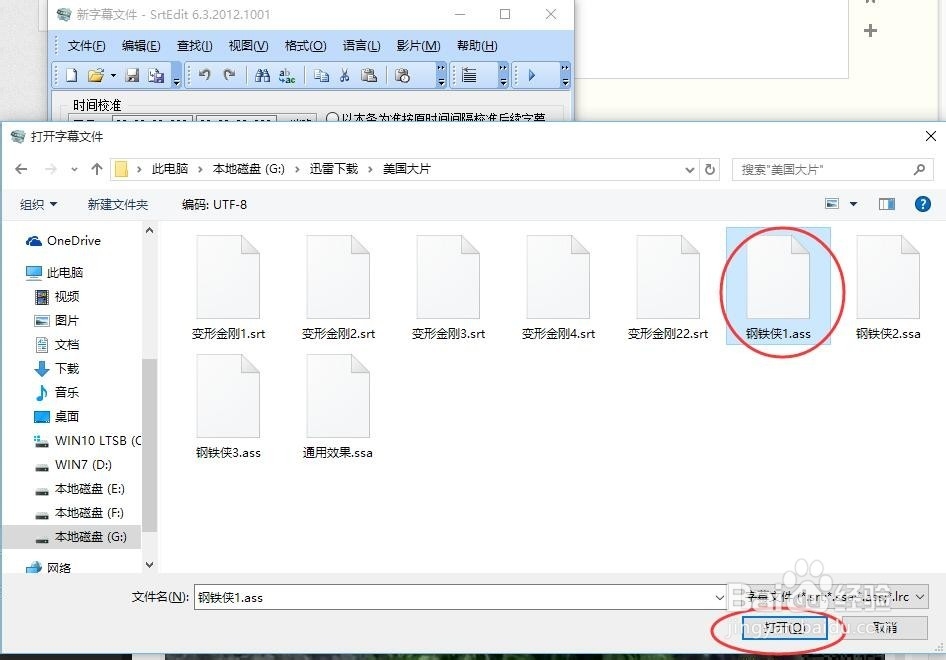The height and width of the screenshot is (660, 946).
Task: Click the Redo arrow icon
Action: click(228, 76)
